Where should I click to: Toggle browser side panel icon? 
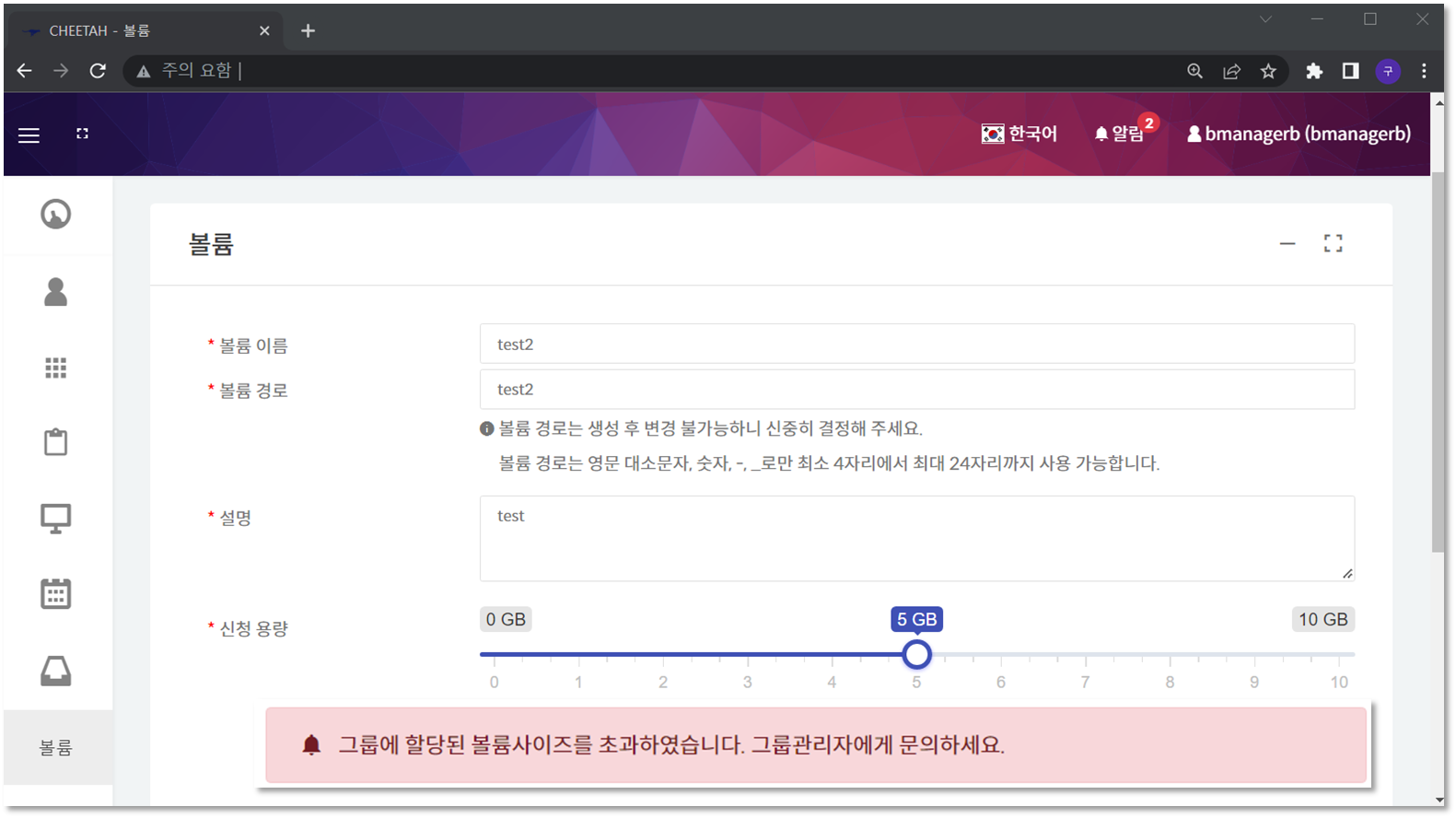pos(1351,71)
